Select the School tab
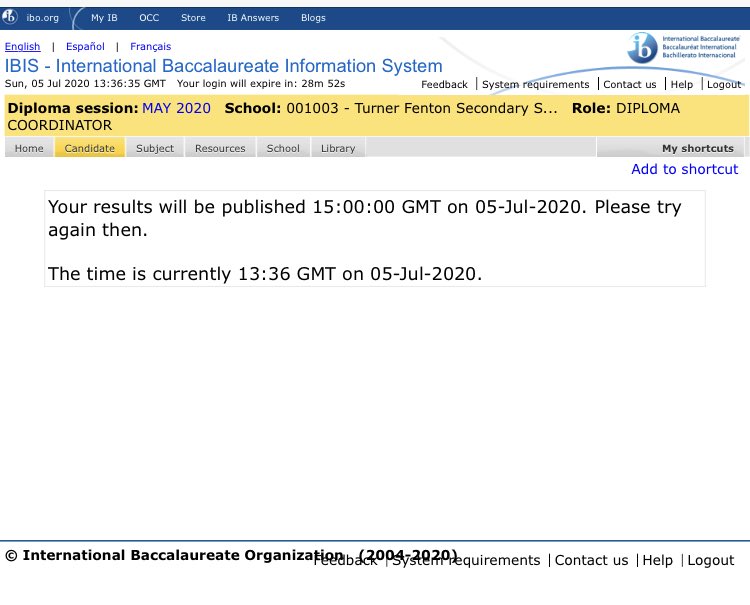Image resolution: width=750 pixels, height=605 pixels. (x=283, y=148)
